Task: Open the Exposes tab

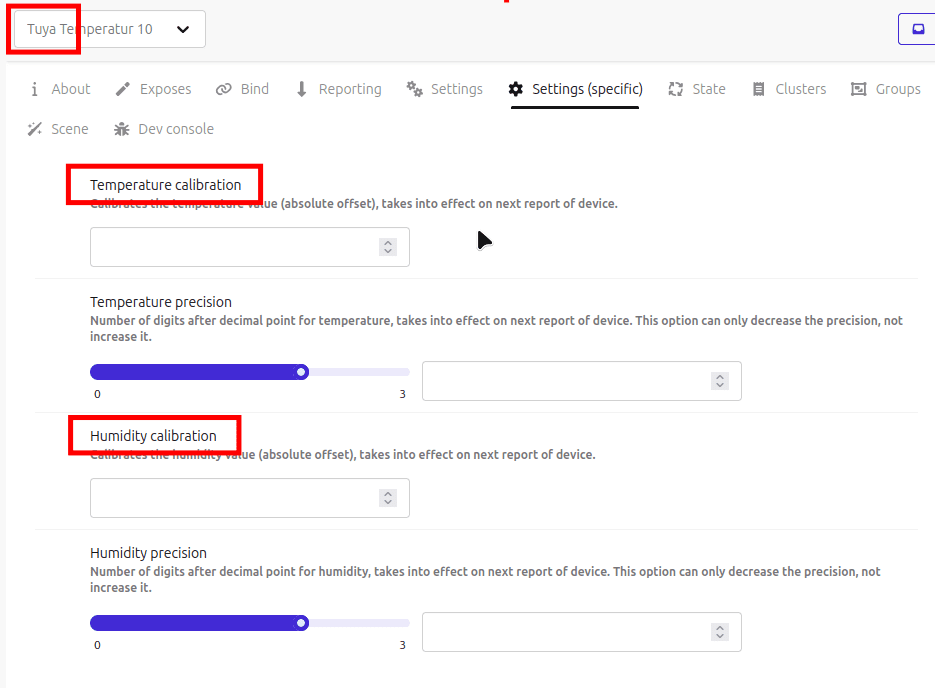Action: coord(153,89)
